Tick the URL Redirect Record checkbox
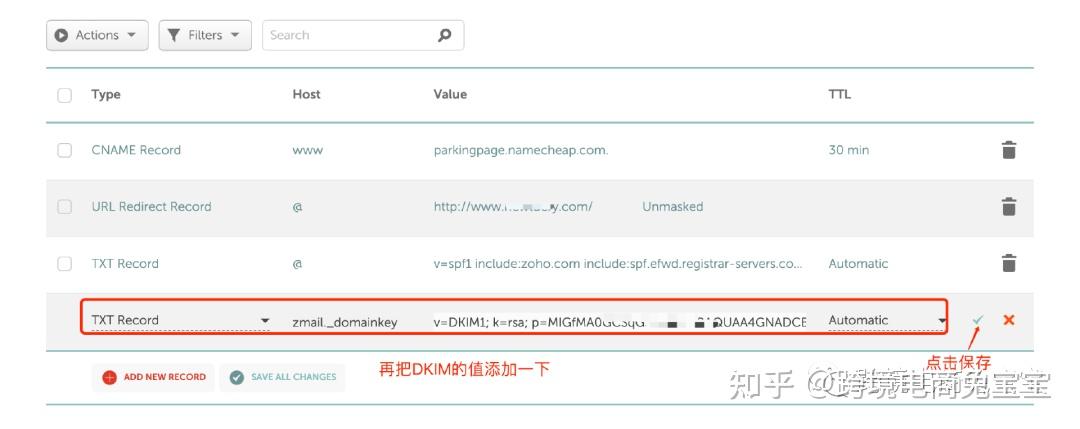 point(65,207)
